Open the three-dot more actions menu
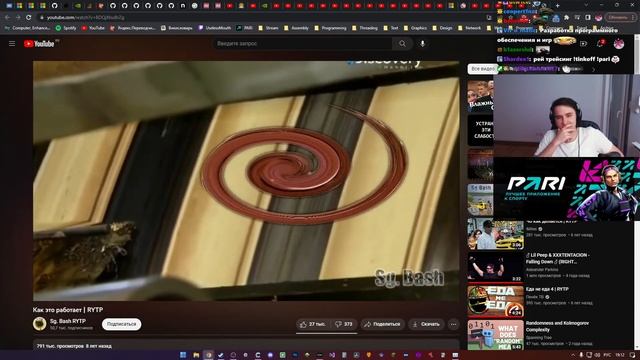640x360 pixels. (x=453, y=324)
